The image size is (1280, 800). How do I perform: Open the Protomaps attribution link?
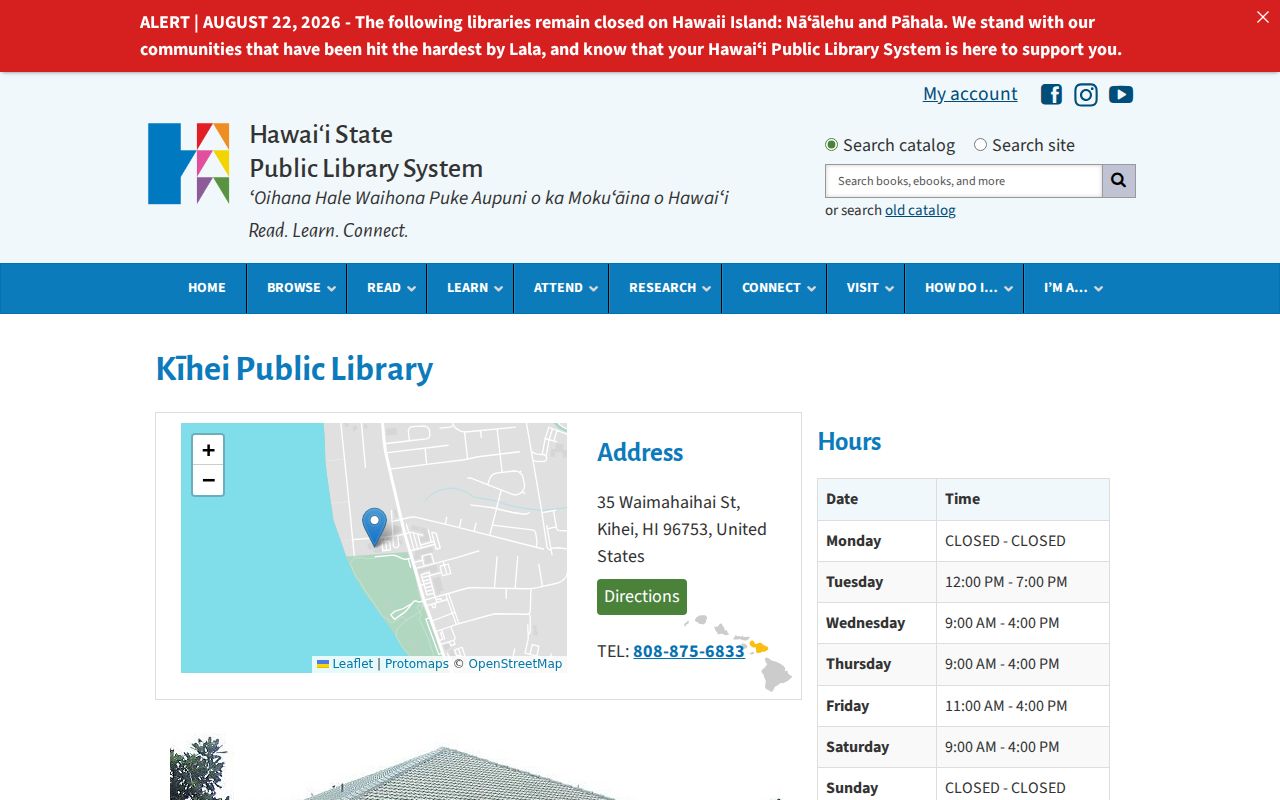pyautogui.click(x=417, y=664)
